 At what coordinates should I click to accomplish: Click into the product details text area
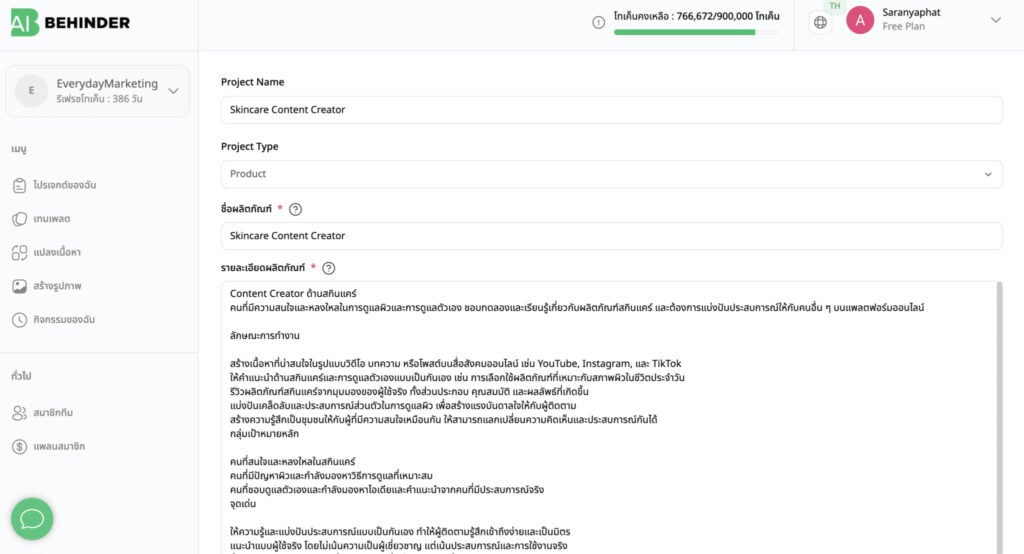(607, 418)
